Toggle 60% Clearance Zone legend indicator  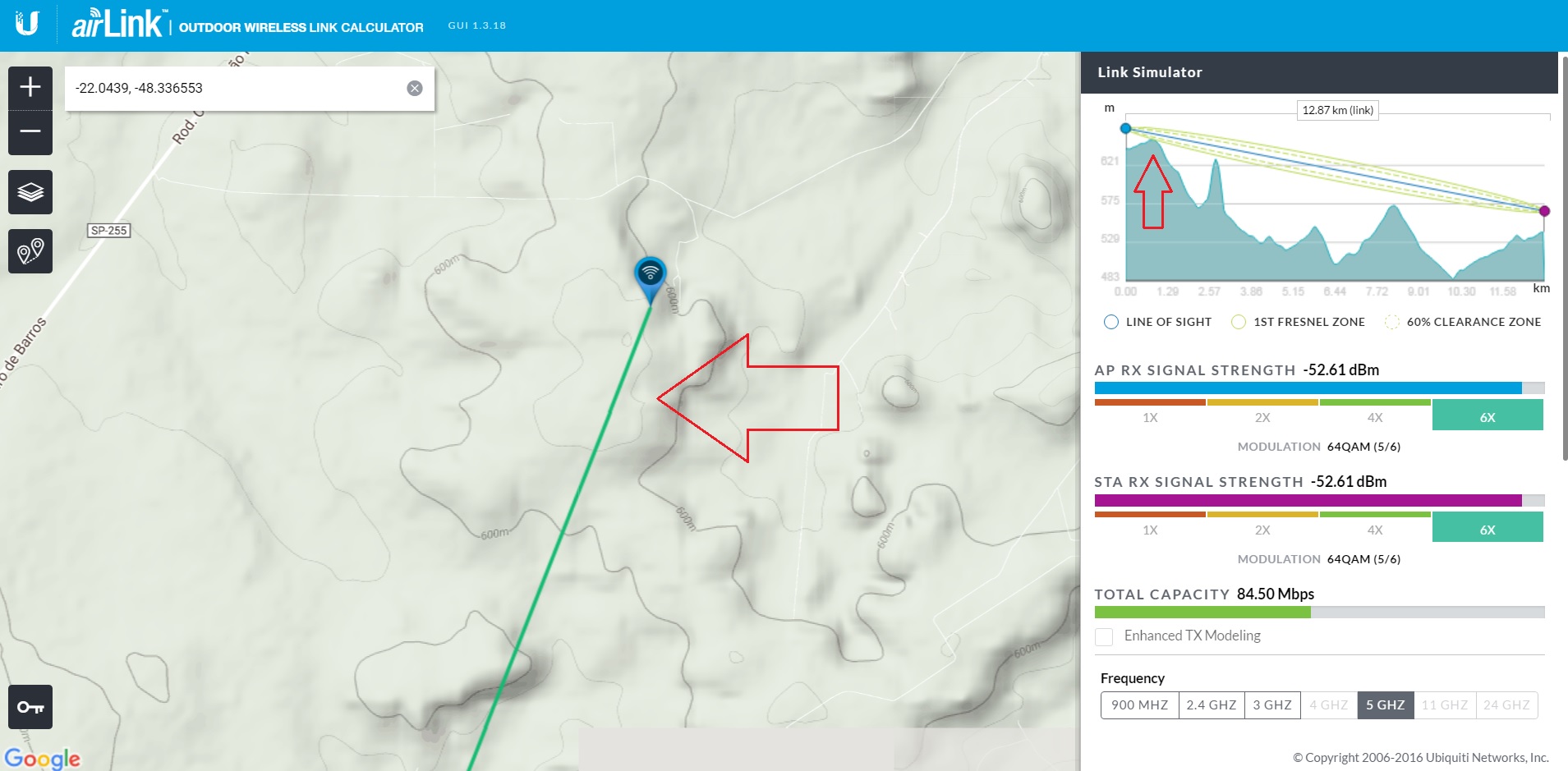pyautogui.click(x=1392, y=322)
